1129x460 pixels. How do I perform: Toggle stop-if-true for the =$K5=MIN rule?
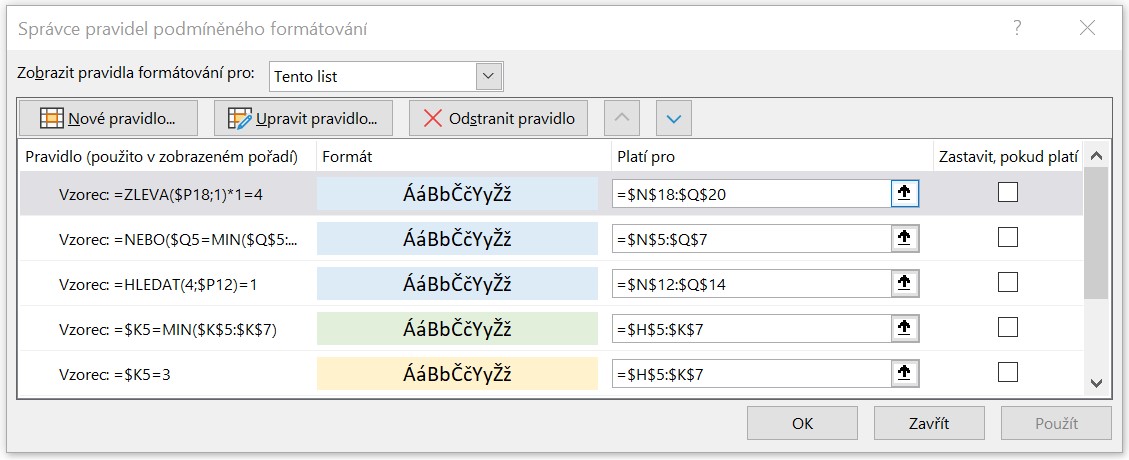(x=1008, y=328)
